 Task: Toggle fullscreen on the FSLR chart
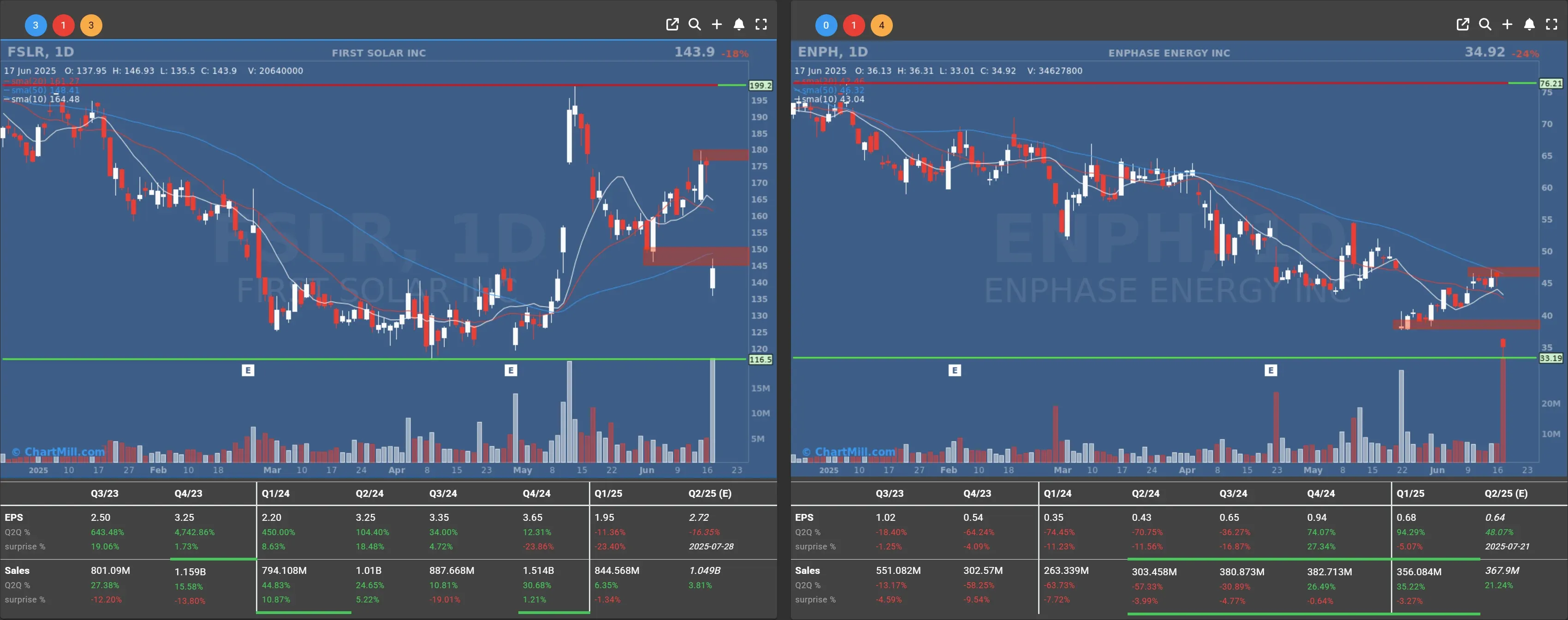point(761,24)
